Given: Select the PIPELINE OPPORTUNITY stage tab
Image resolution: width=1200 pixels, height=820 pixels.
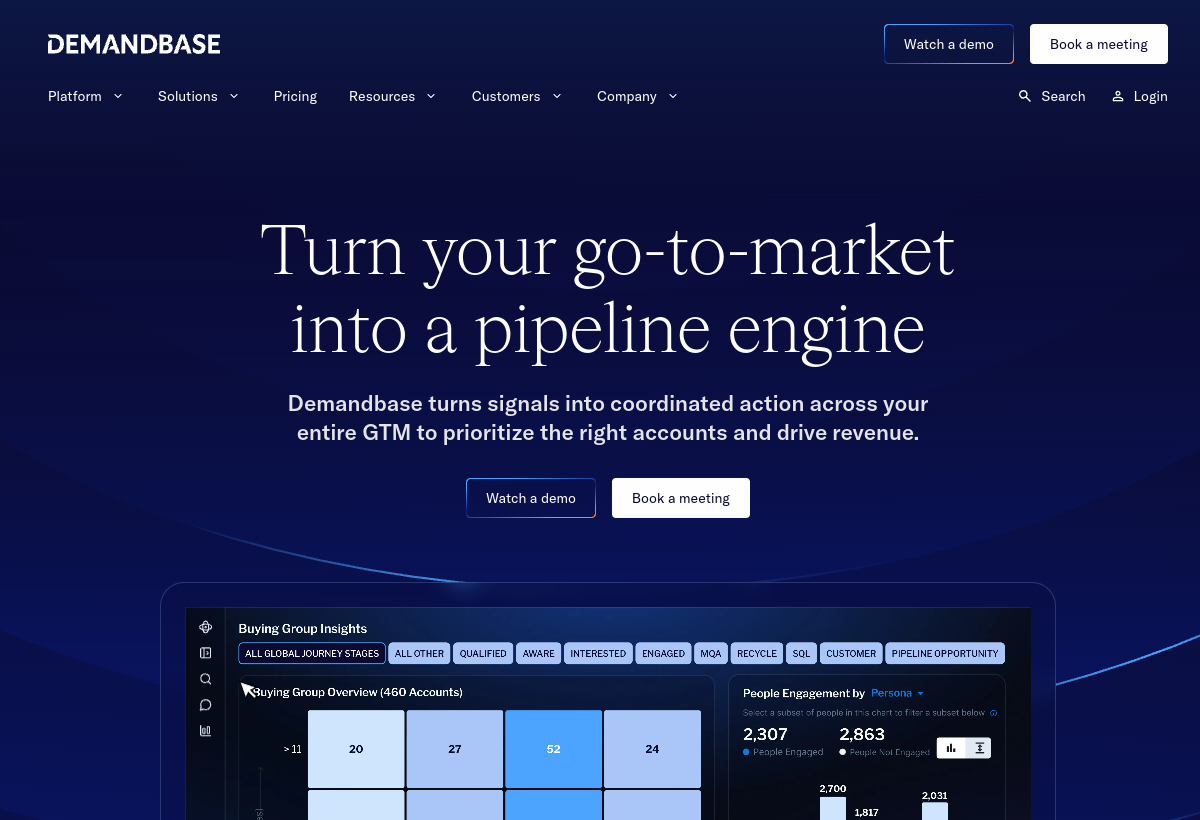Looking at the screenshot, I should pos(945,653).
